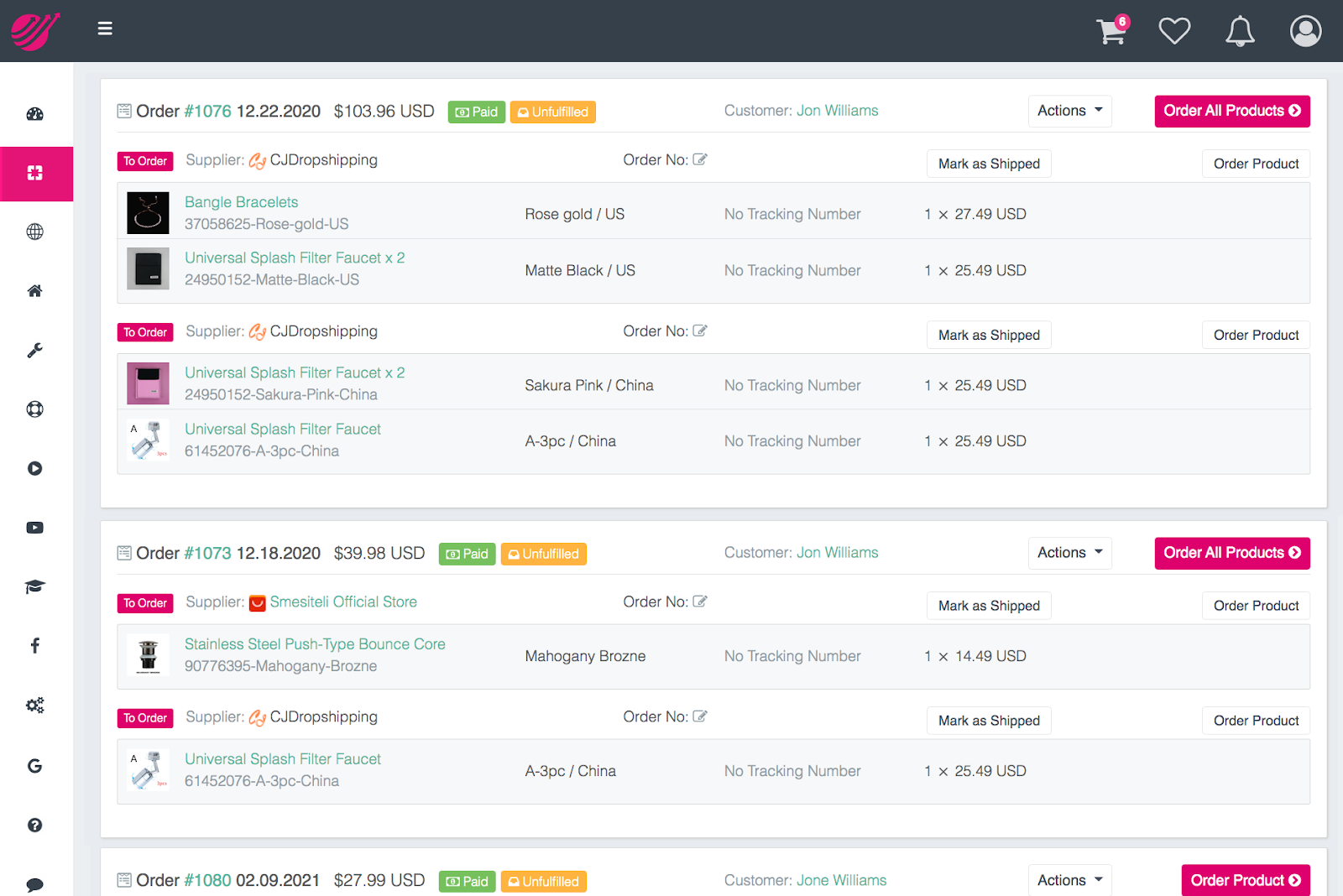Image resolution: width=1343 pixels, height=896 pixels.
Task: Toggle the hamburger menu
Action: pyautogui.click(x=105, y=29)
